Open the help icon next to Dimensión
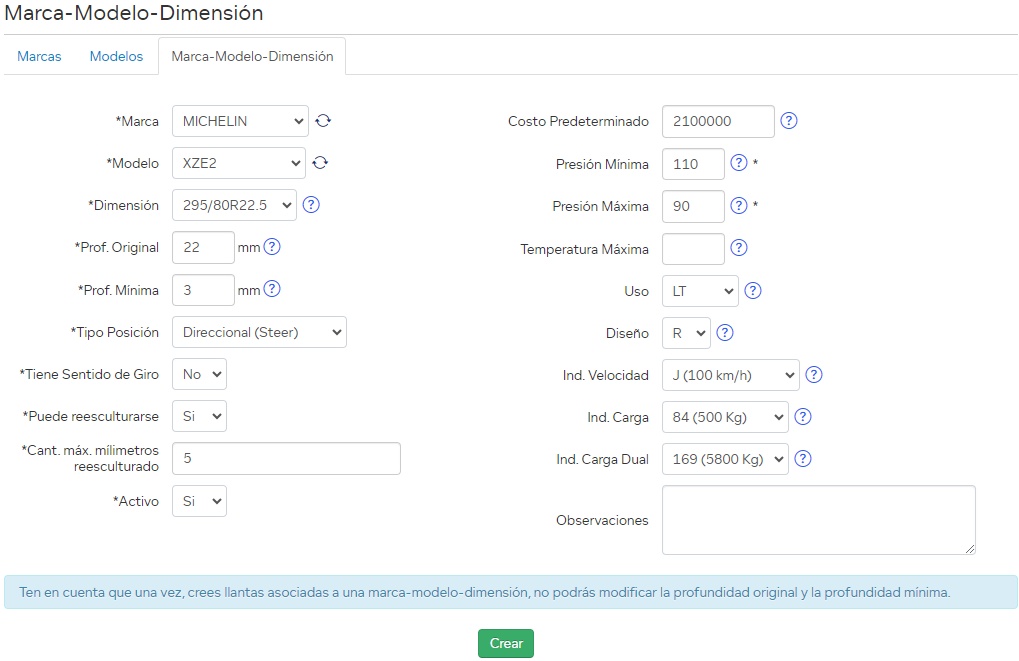This screenshot has width=1019, height=661. (311, 205)
